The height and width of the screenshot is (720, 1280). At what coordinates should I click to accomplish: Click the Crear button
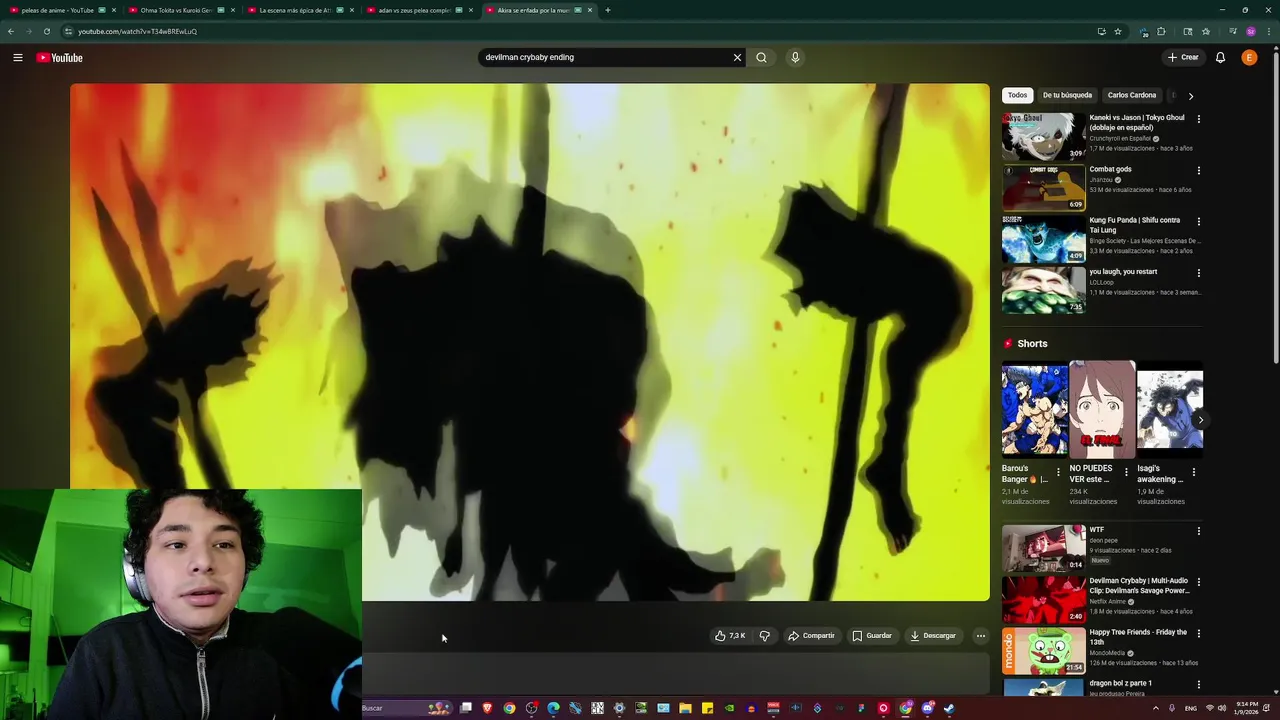[1183, 57]
